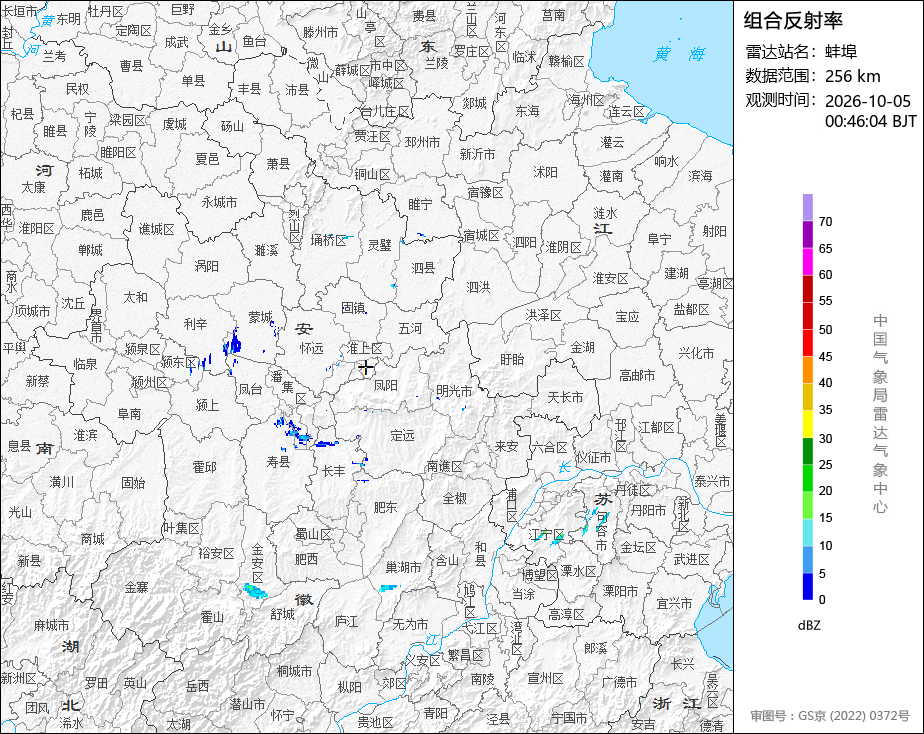Pick the yellow 30–35 dBZ legend swatch
Screen dimensions: 924x734
(x=808, y=424)
